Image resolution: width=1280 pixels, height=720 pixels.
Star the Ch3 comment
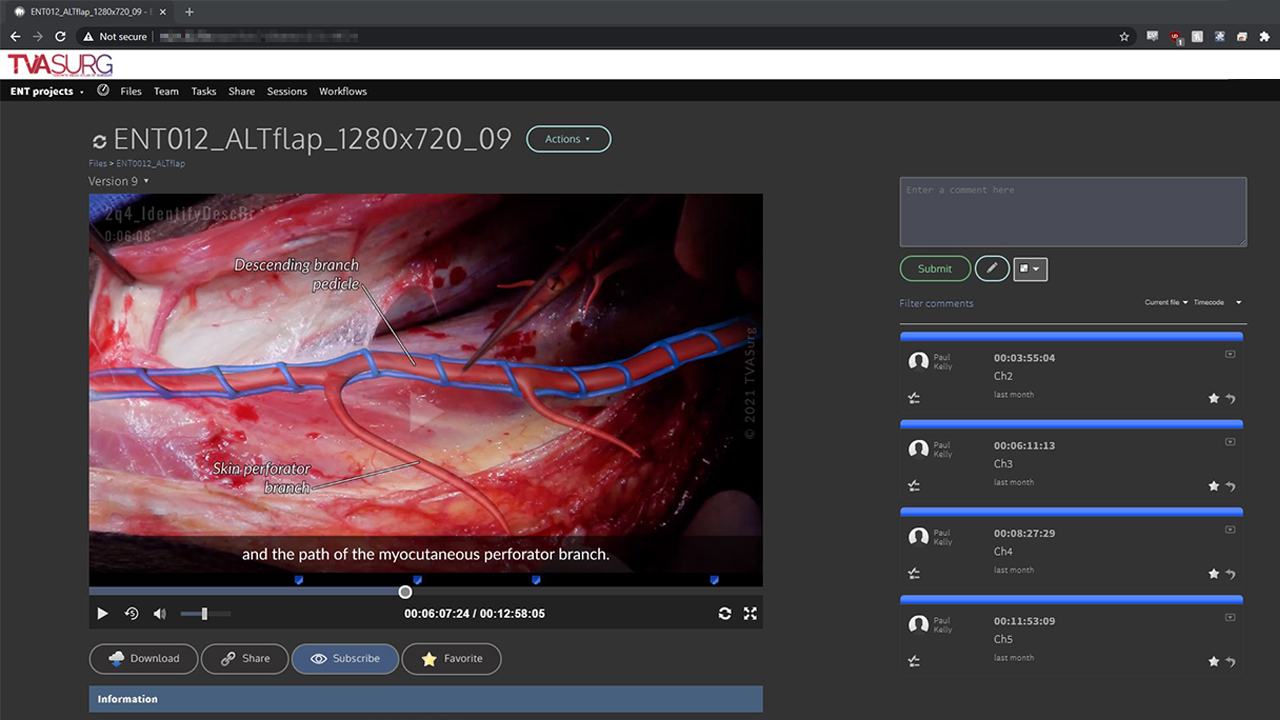pos(1214,486)
